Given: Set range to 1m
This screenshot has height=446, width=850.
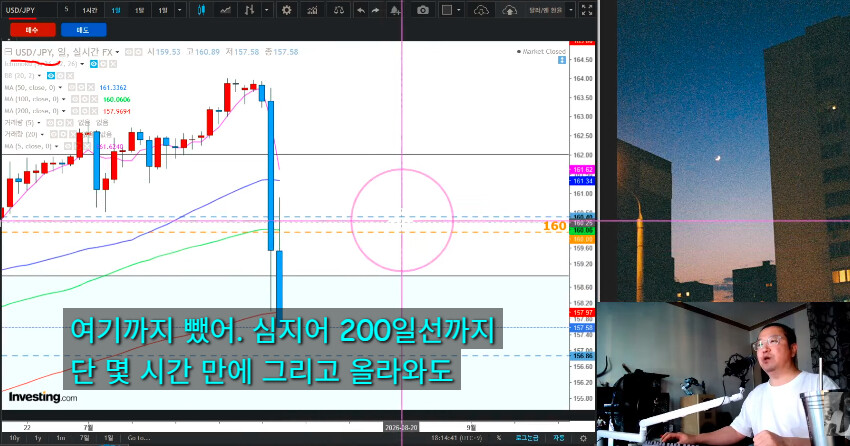Looking at the screenshot, I should click(x=61, y=438).
